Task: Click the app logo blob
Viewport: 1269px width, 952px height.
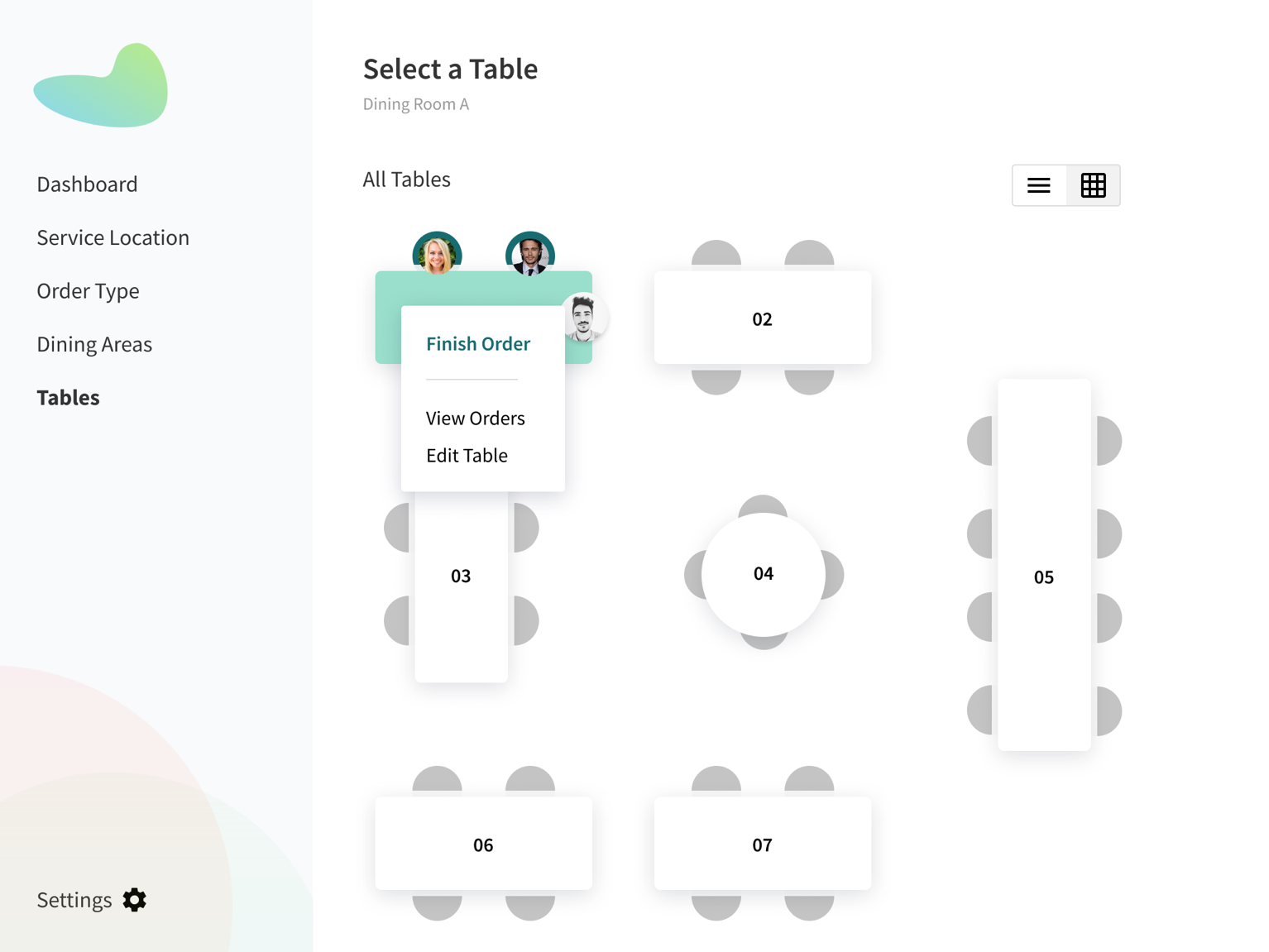Action: pos(103,88)
